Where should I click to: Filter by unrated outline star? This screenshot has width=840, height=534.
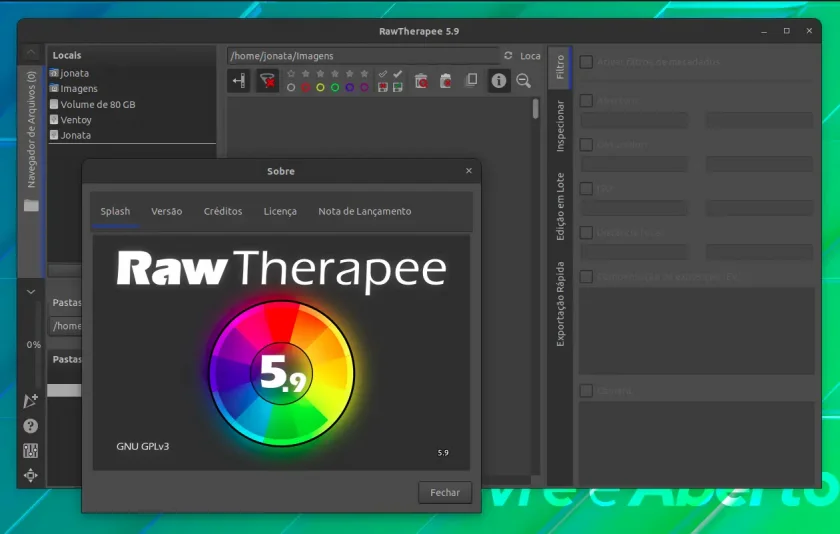291,74
